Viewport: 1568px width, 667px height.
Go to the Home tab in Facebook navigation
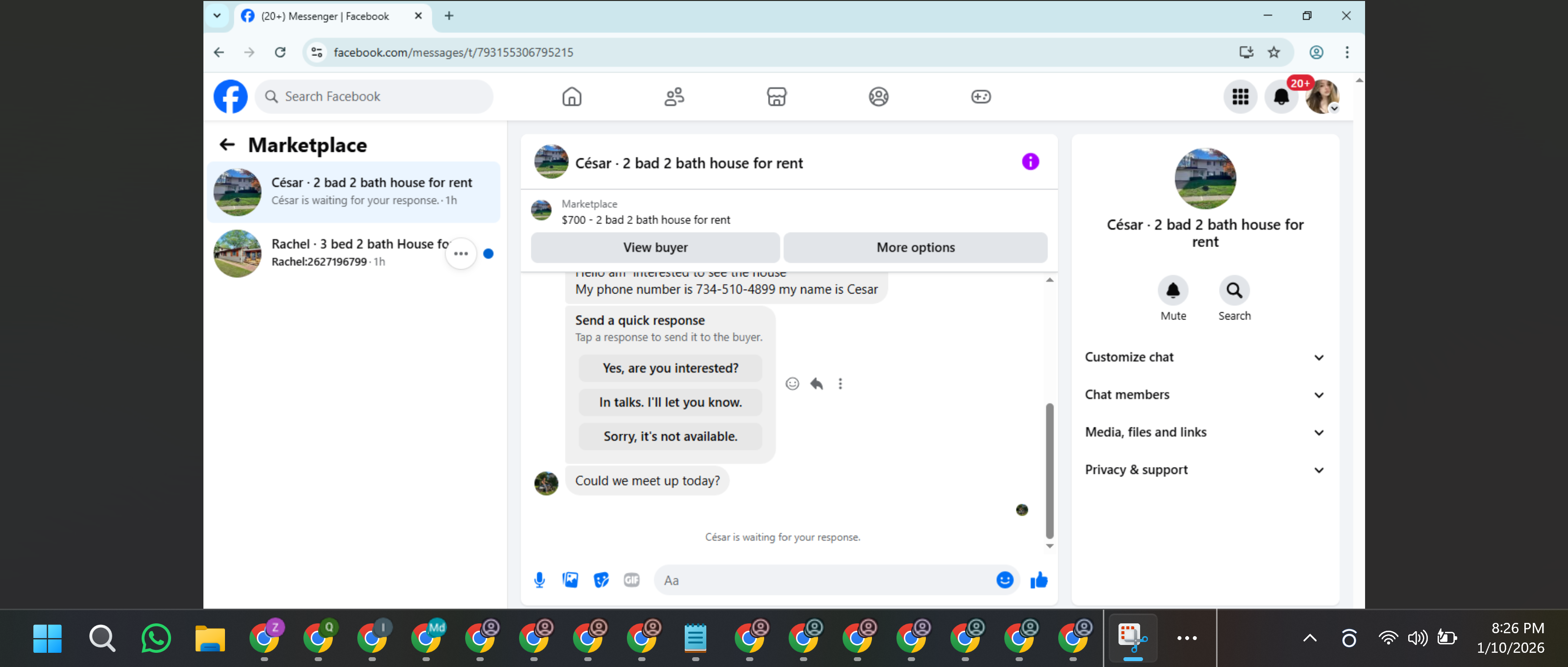pos(571,97)
